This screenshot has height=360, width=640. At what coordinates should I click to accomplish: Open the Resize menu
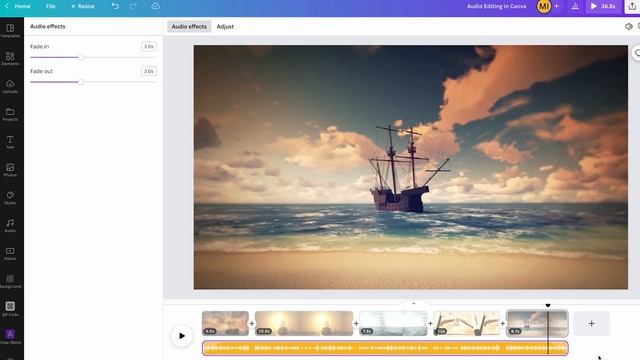click(x=83, y=6)
